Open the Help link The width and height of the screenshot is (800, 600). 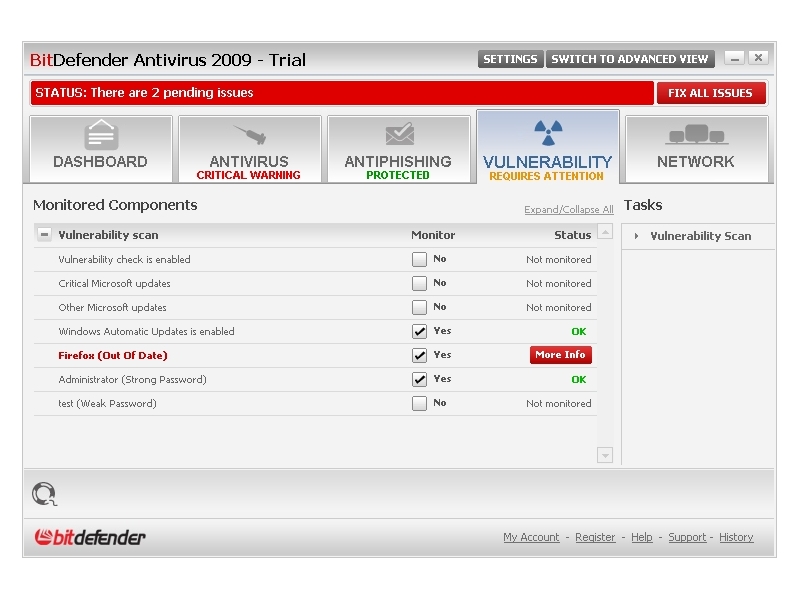click(x=641, y=537)
